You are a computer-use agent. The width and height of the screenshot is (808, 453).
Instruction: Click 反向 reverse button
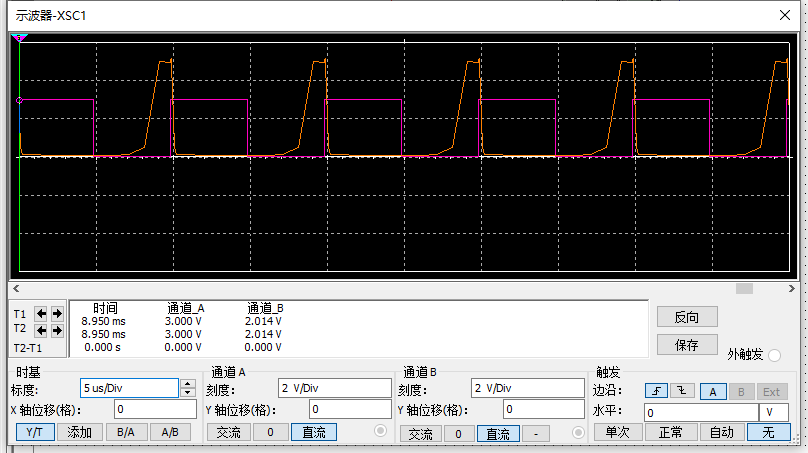[x=687, y=317]
